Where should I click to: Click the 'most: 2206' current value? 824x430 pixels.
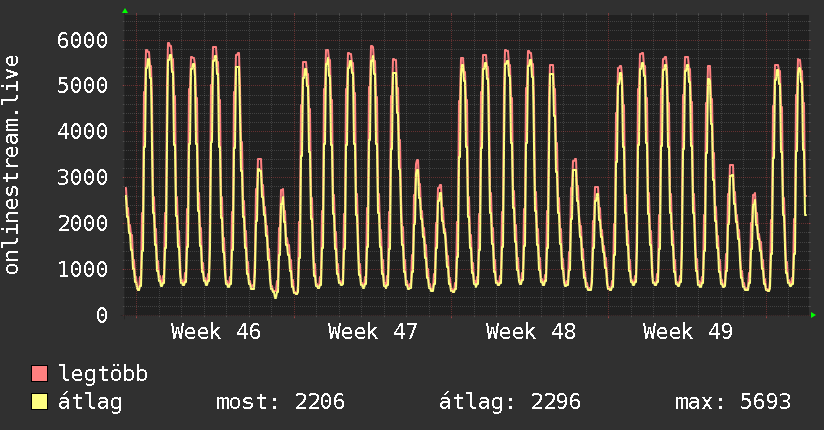coord(280,403)
